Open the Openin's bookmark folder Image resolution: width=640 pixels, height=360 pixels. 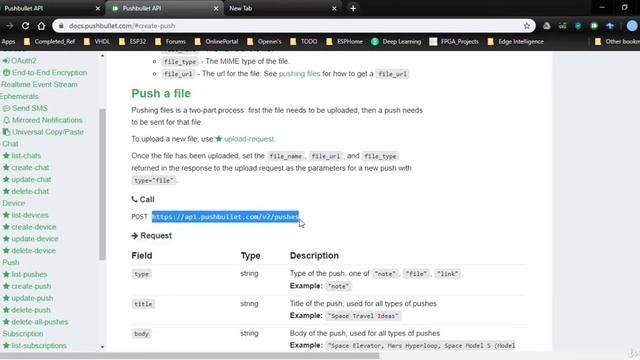click(x=264, y=41)
